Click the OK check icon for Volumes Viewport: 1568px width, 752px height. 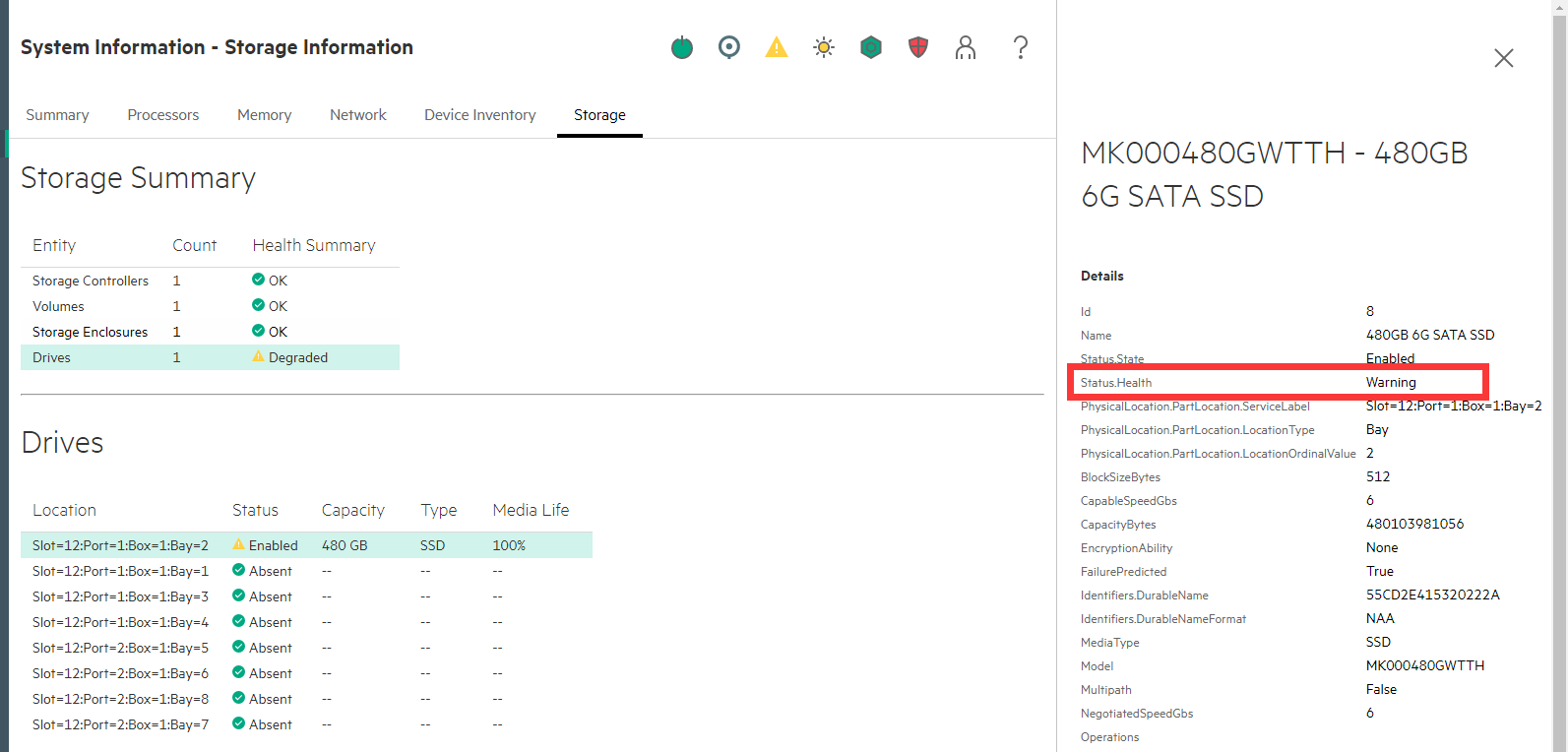258,305
